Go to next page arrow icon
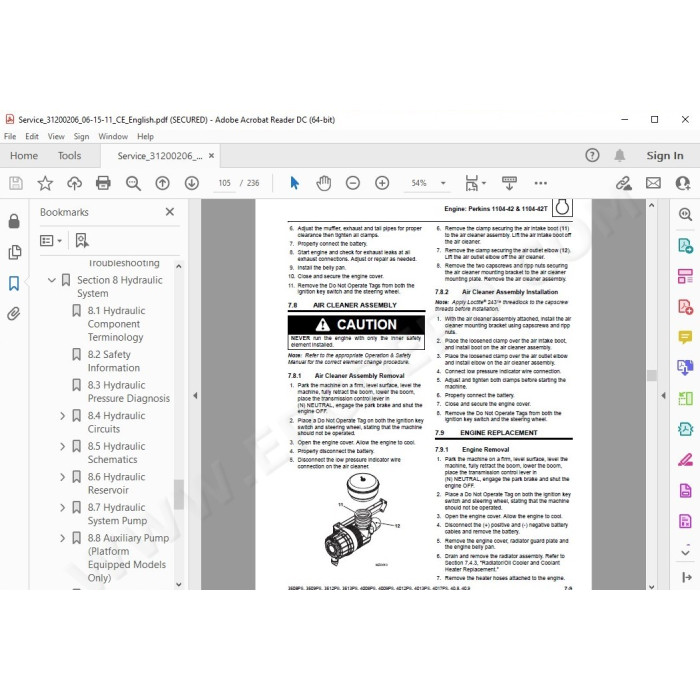Viewport: 700px width, 700px height. (192, 183)
